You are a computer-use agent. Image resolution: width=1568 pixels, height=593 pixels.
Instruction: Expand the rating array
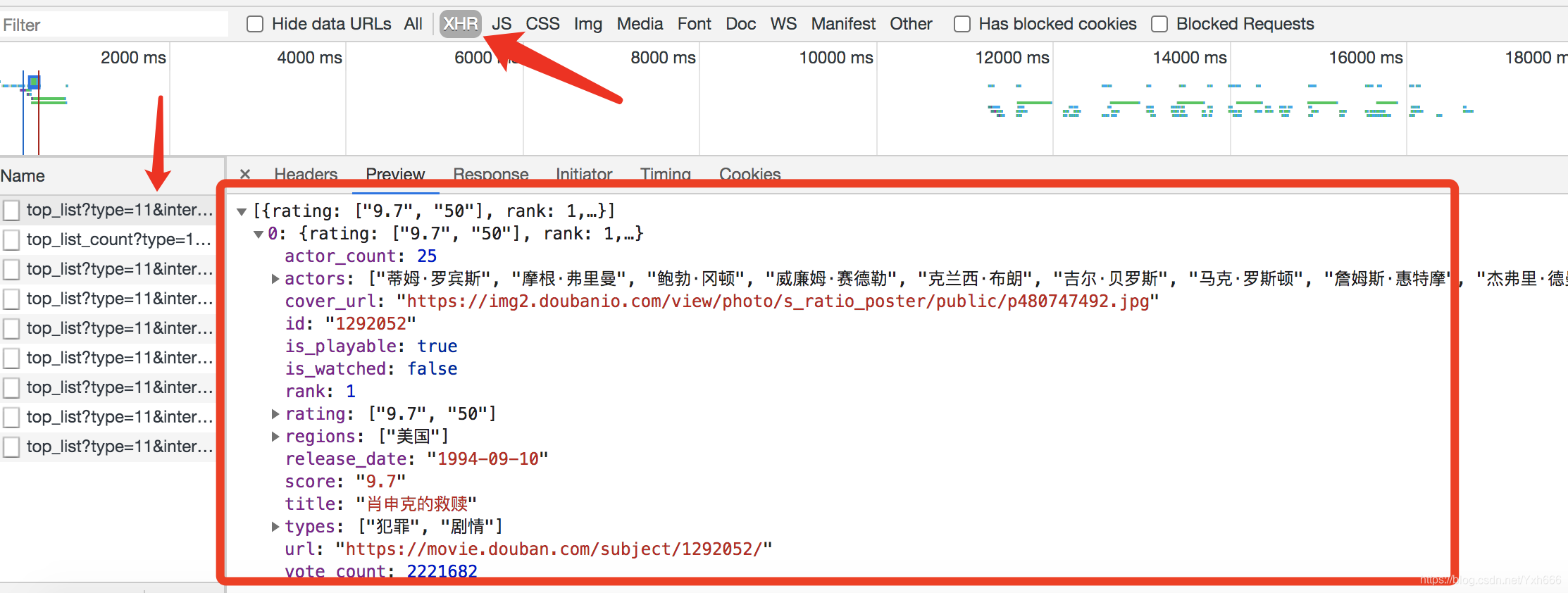click(x=275, y=414)
